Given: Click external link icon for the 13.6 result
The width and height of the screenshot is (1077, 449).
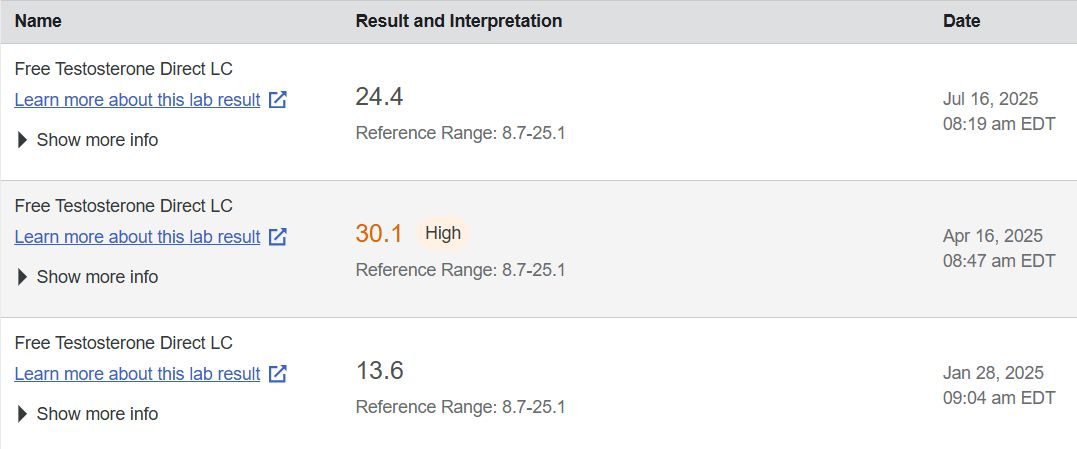Looking at the screenshot, I should click(278, 374).
